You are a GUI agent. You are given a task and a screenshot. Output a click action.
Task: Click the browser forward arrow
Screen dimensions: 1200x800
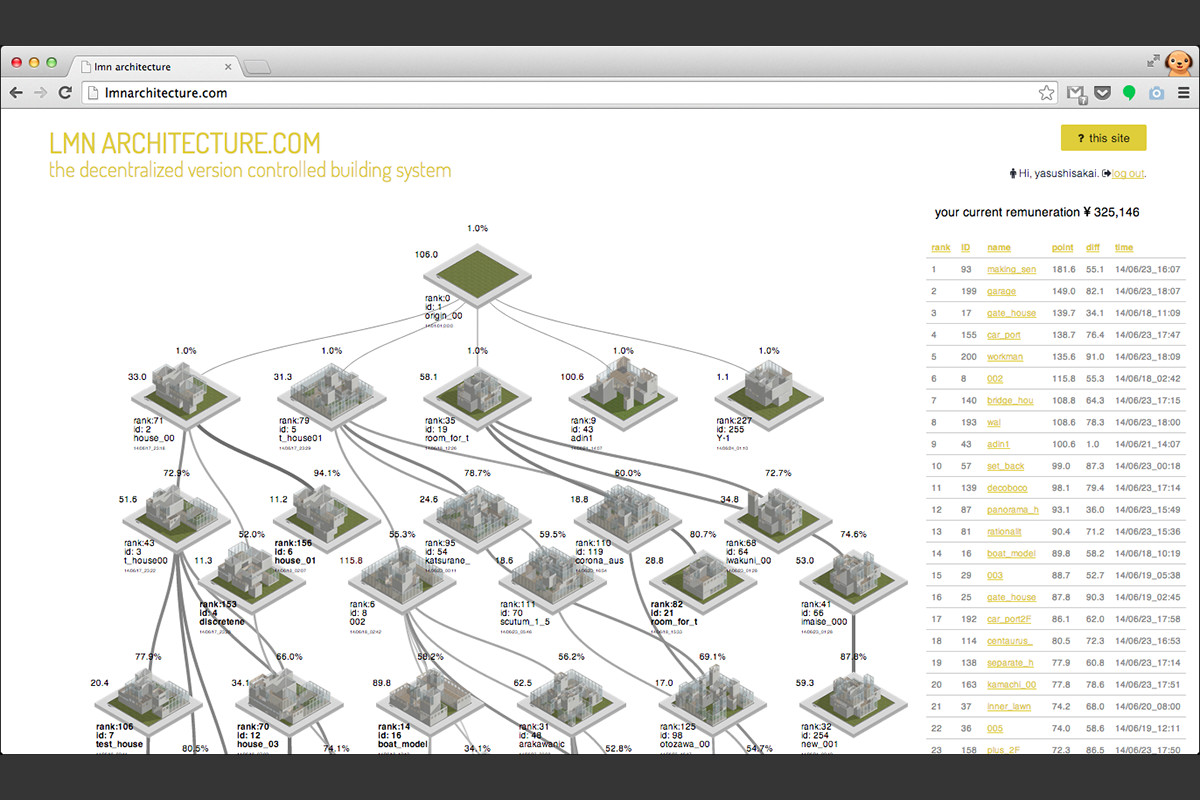[41, 93]
